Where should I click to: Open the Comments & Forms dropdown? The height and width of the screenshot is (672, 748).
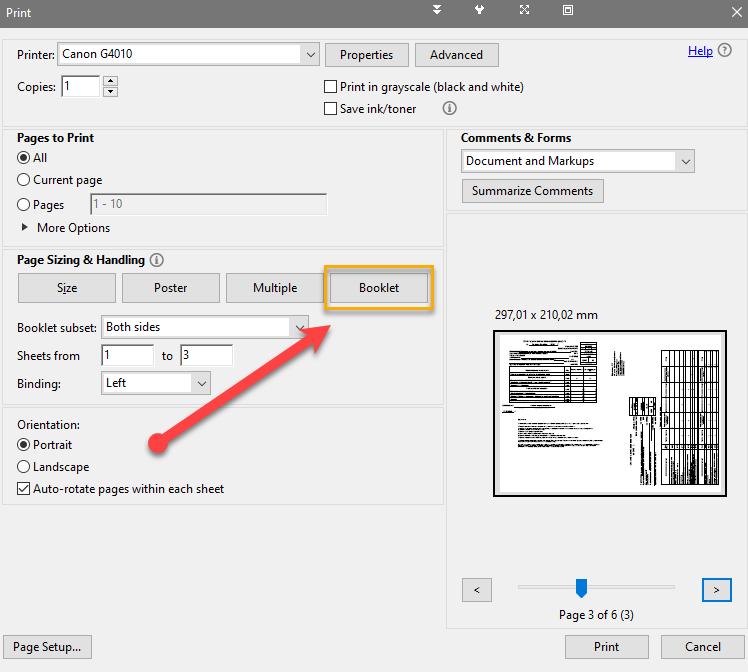tap(578, 161)
